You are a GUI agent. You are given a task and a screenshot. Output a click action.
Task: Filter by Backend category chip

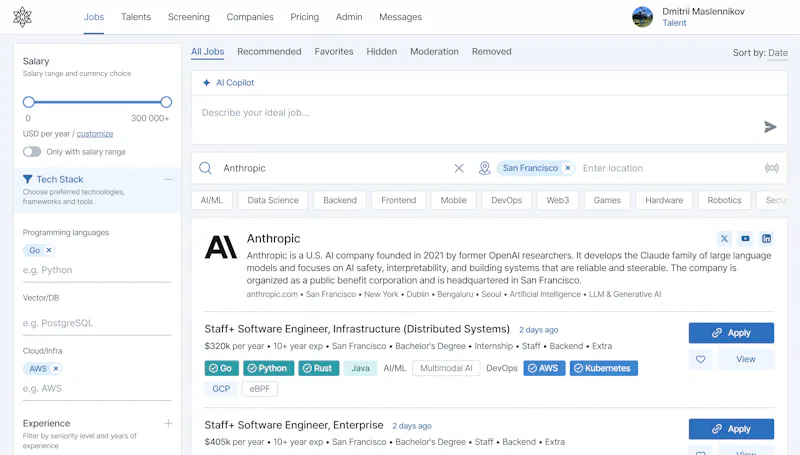point(340,200)
